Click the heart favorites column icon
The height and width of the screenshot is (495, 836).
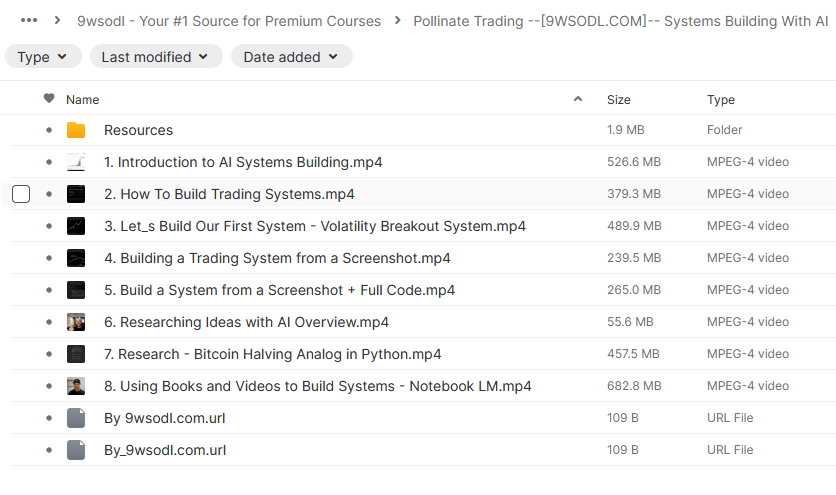[x=49, y=99]
